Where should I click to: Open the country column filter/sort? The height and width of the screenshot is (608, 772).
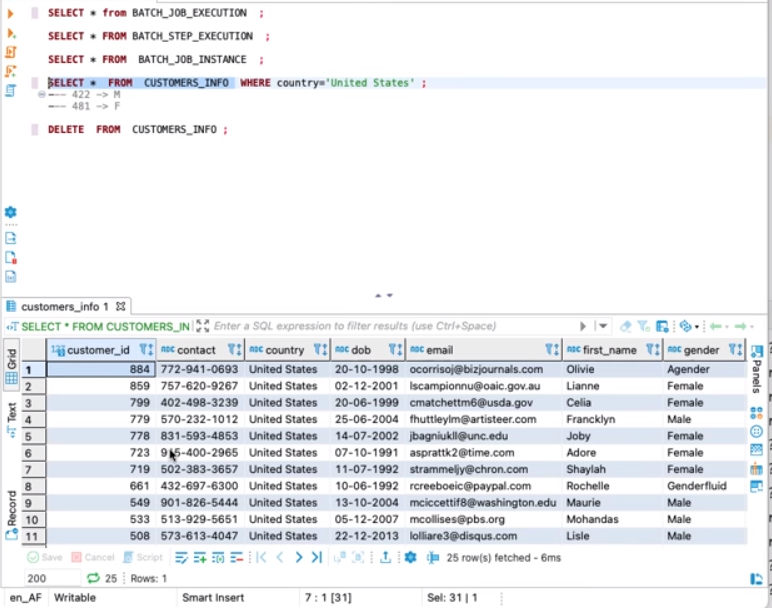coord(321,350)
